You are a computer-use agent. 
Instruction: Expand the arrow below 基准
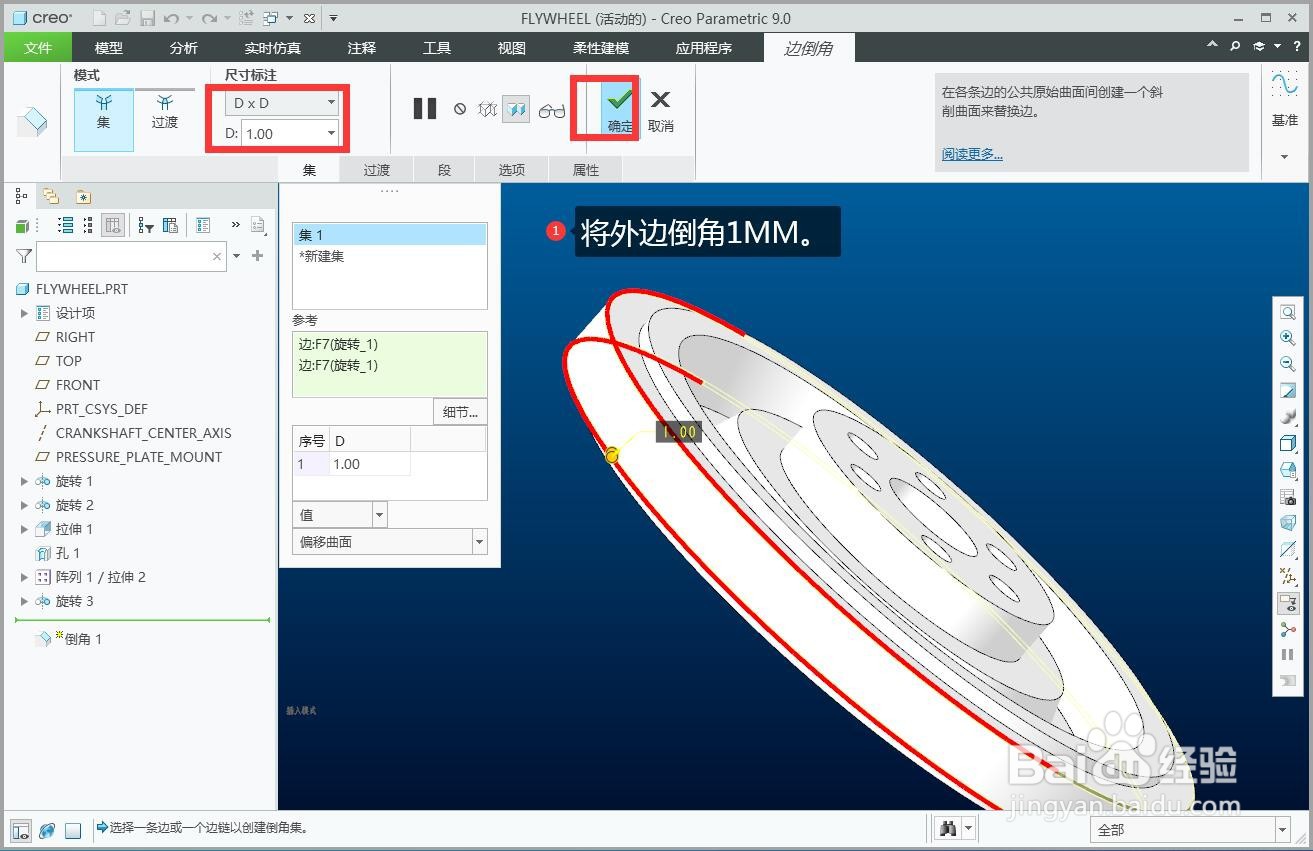1285,157
